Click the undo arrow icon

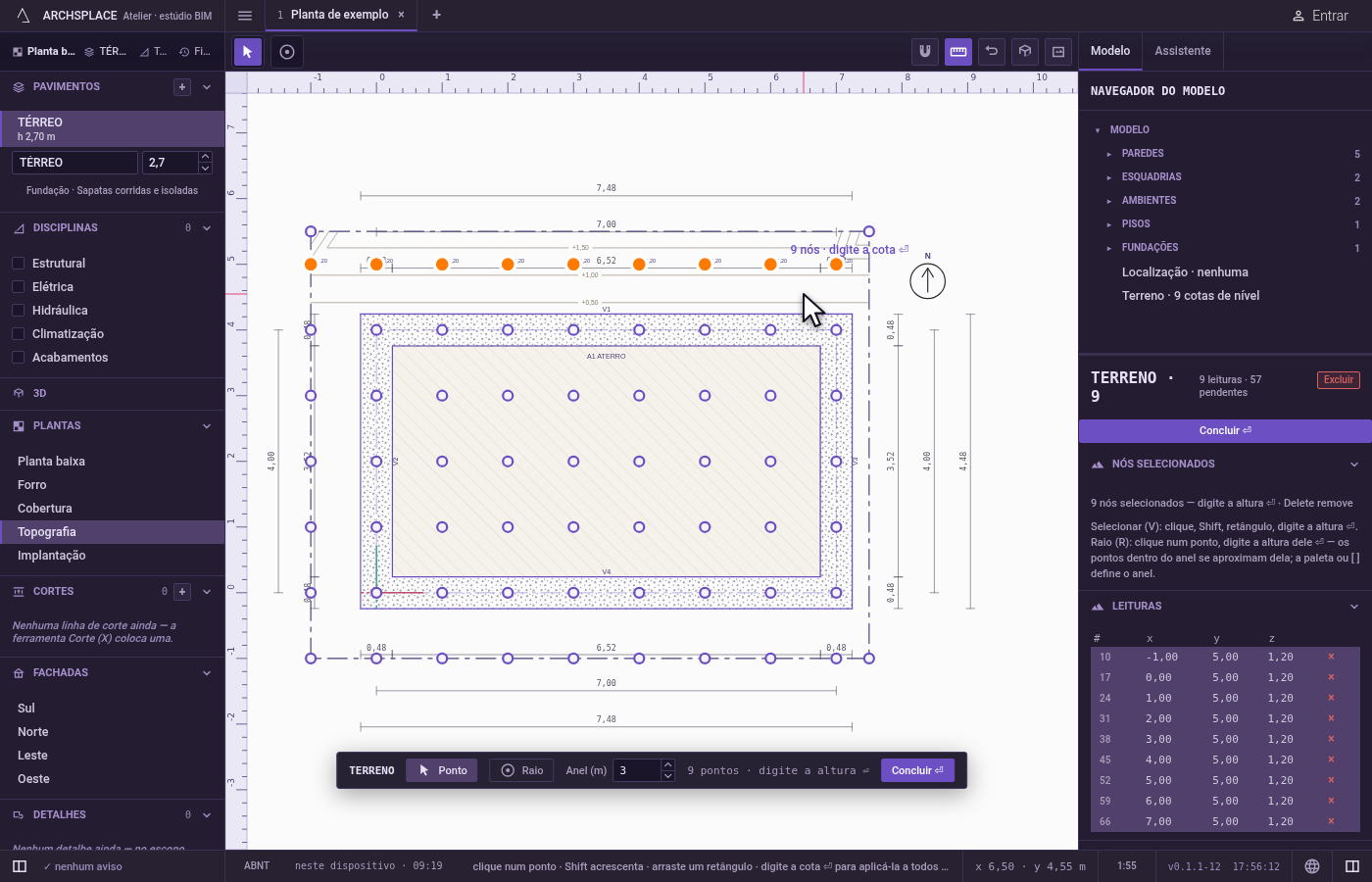point(992,51)
